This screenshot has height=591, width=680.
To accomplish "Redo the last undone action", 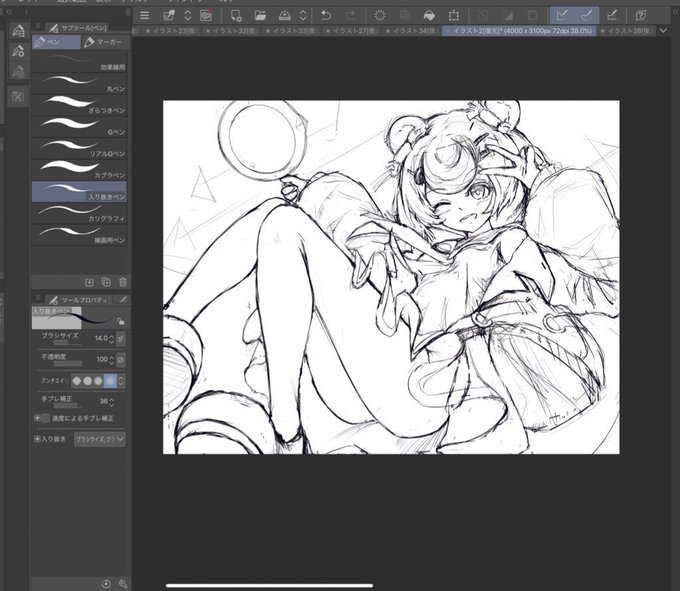I will 350,16.
